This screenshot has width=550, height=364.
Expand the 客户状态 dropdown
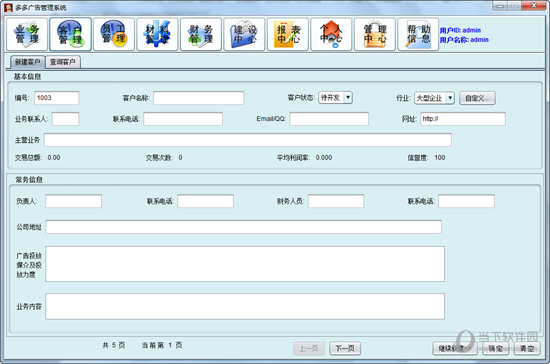click(335, 97)
